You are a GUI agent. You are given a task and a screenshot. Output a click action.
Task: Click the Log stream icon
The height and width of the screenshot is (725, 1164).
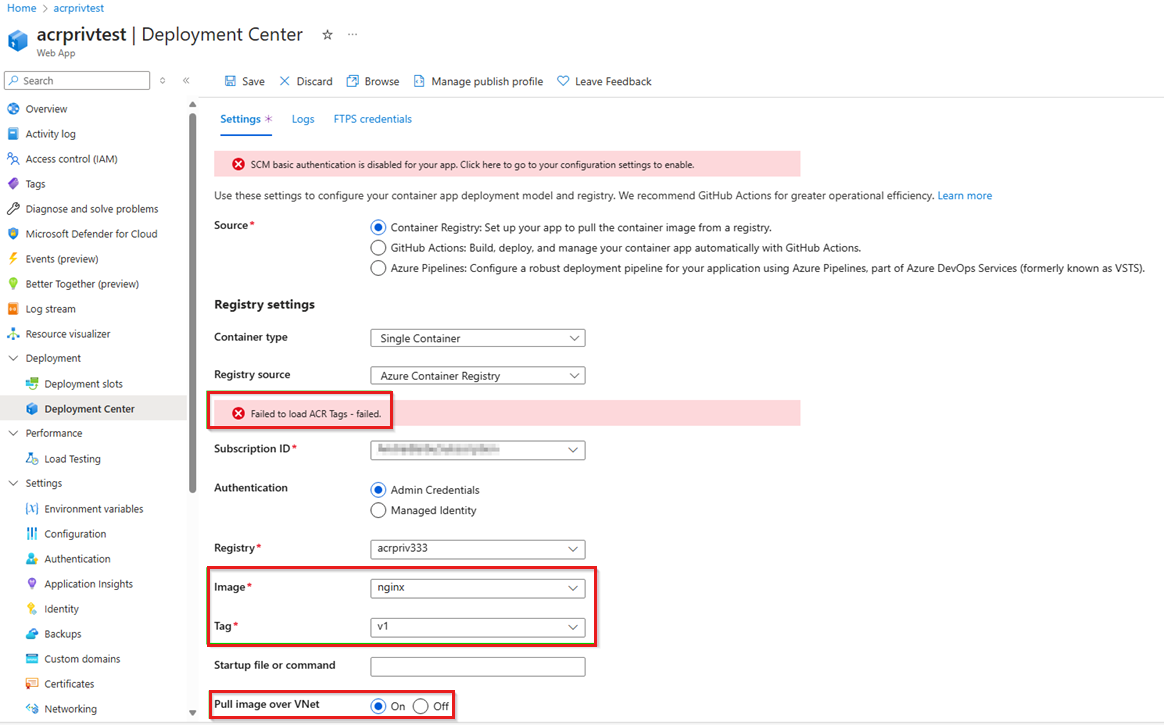pos(13,309)
